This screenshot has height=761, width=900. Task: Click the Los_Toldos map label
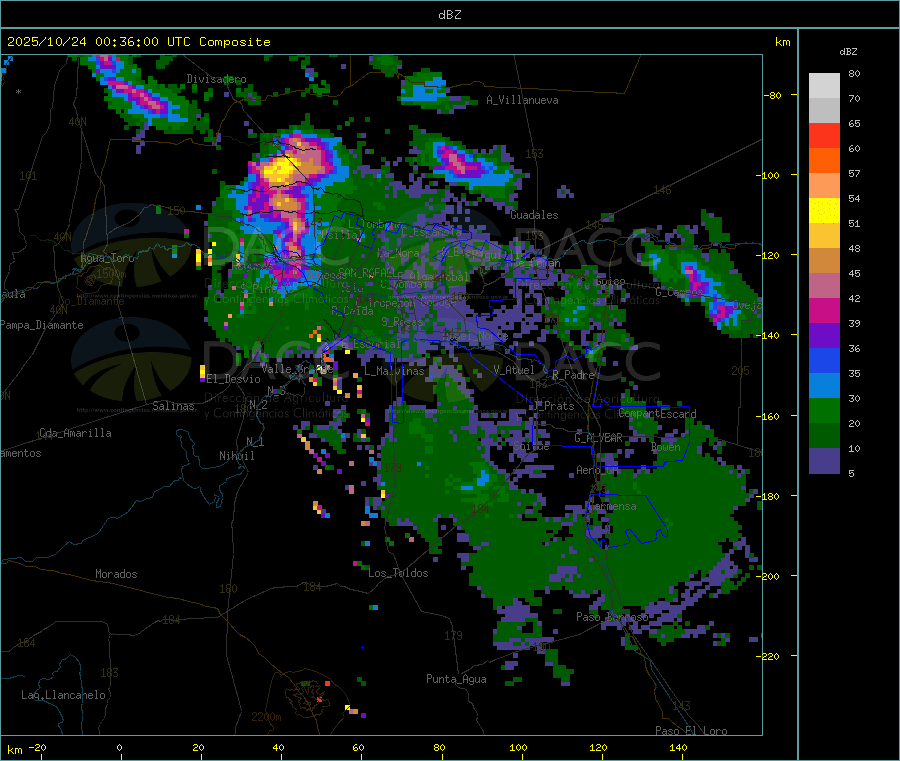pyautogui.click(x=398, y=573)
